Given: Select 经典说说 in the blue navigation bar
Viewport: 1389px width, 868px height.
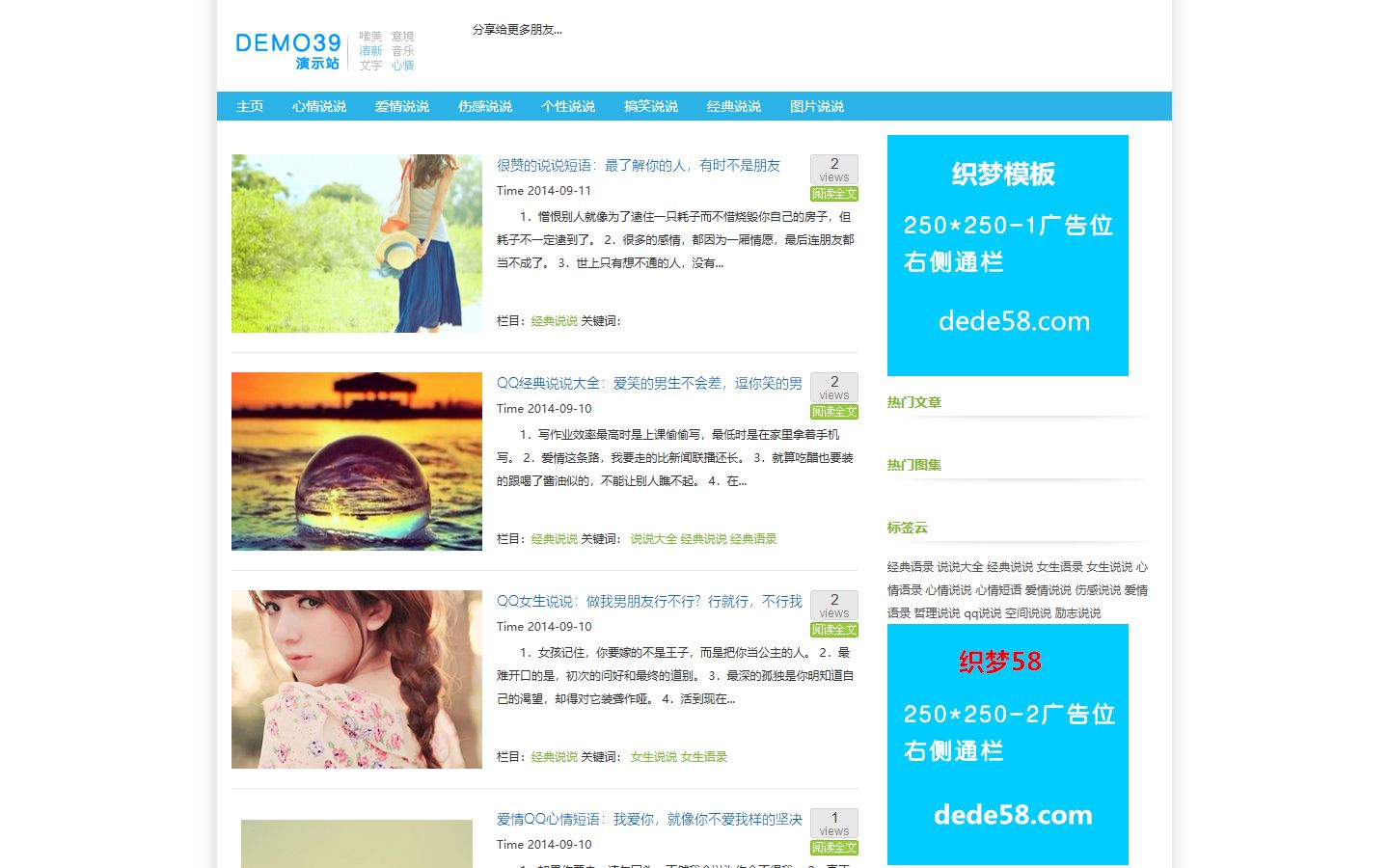Looking at the screenshot, I should point(734,106).
